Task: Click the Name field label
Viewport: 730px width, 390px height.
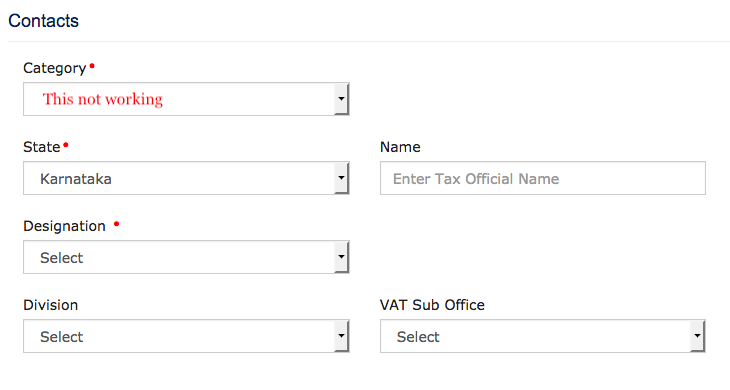Action: (400, 147)
